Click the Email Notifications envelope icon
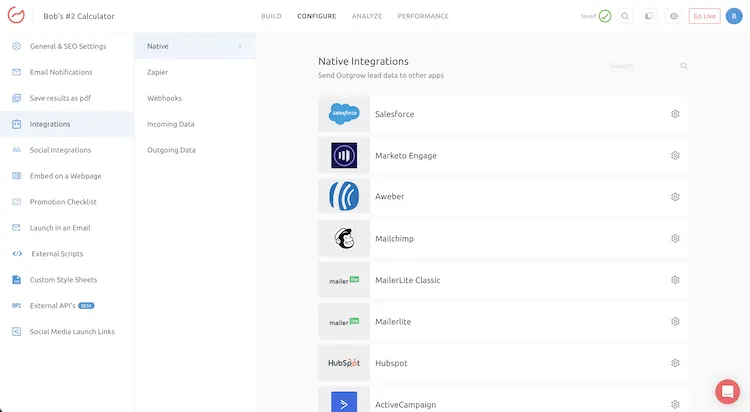Image resolution: width=750 pixels, height=412 pixels. [16, 72]
